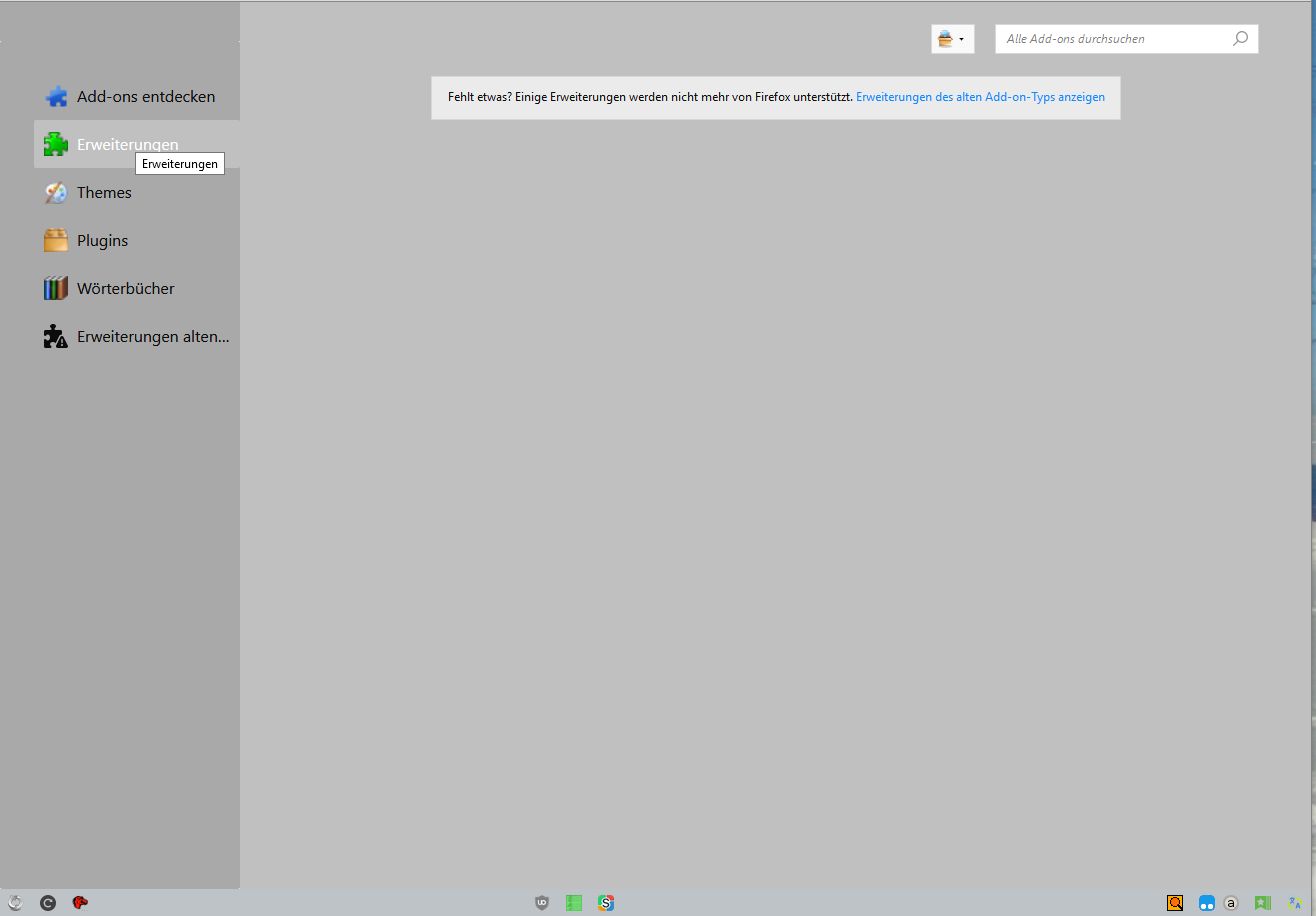This screenshot has height=916, width=1316.
Task: Open the orange magnifier extension icon
Action: click(1175, 903)
